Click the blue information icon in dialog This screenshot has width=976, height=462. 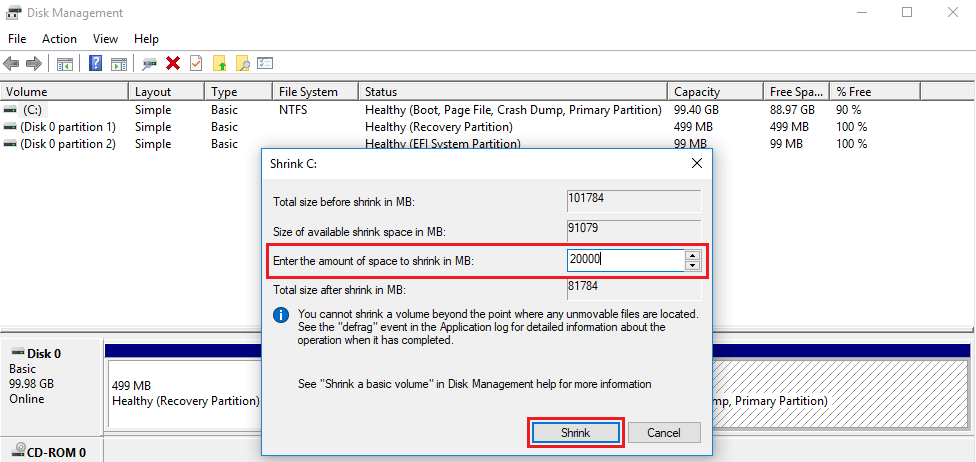click(x=281, y=314)
